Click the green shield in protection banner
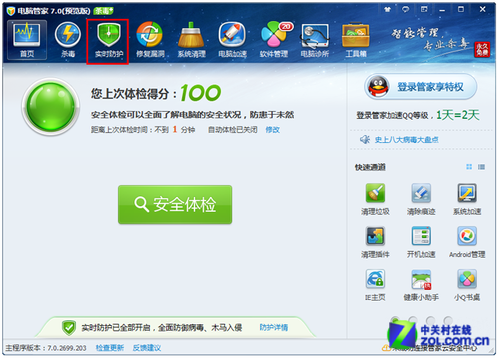500x361 pixels. coord(69,328)
